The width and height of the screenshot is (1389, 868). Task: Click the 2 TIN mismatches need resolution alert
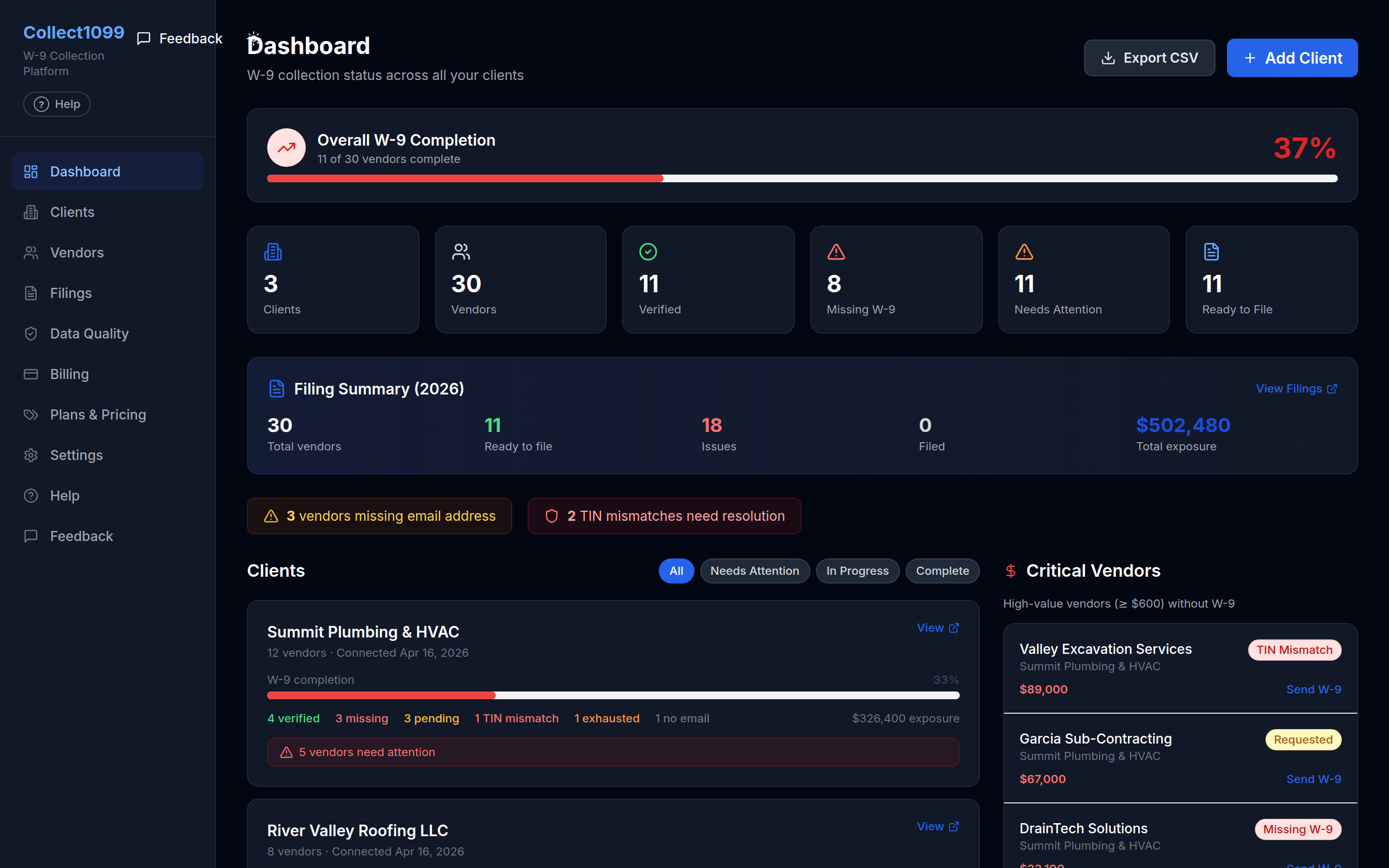click(664, 516)
